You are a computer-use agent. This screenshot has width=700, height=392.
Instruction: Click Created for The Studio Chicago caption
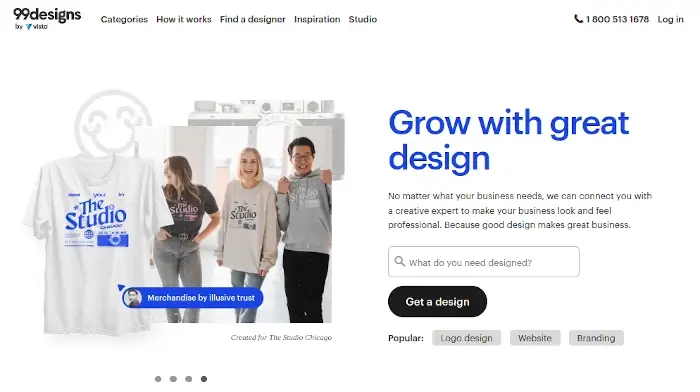coord(281,338)
